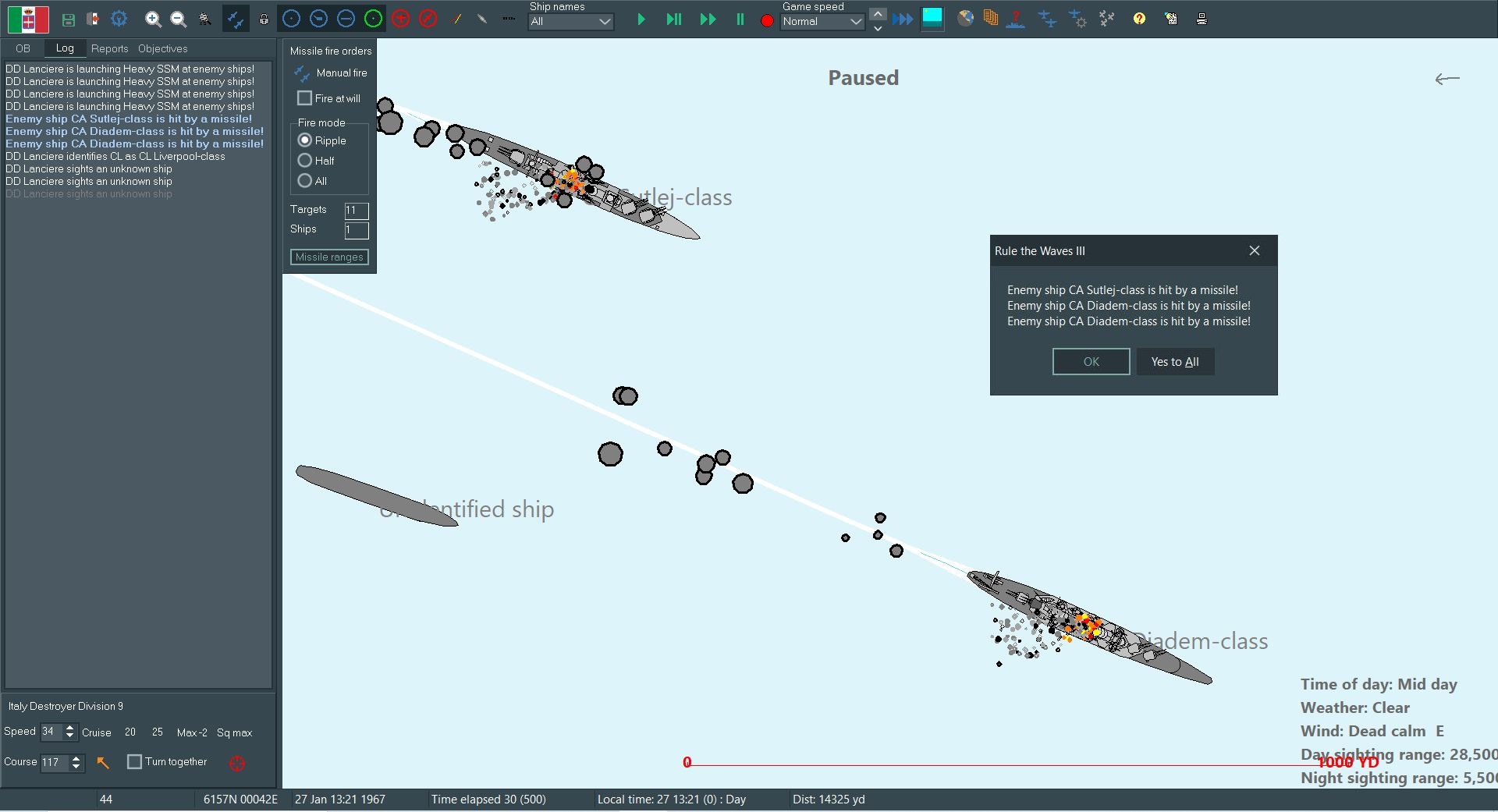Click the dotted line icon
The width and height of the screenshot is (1498, 812).
509,19
